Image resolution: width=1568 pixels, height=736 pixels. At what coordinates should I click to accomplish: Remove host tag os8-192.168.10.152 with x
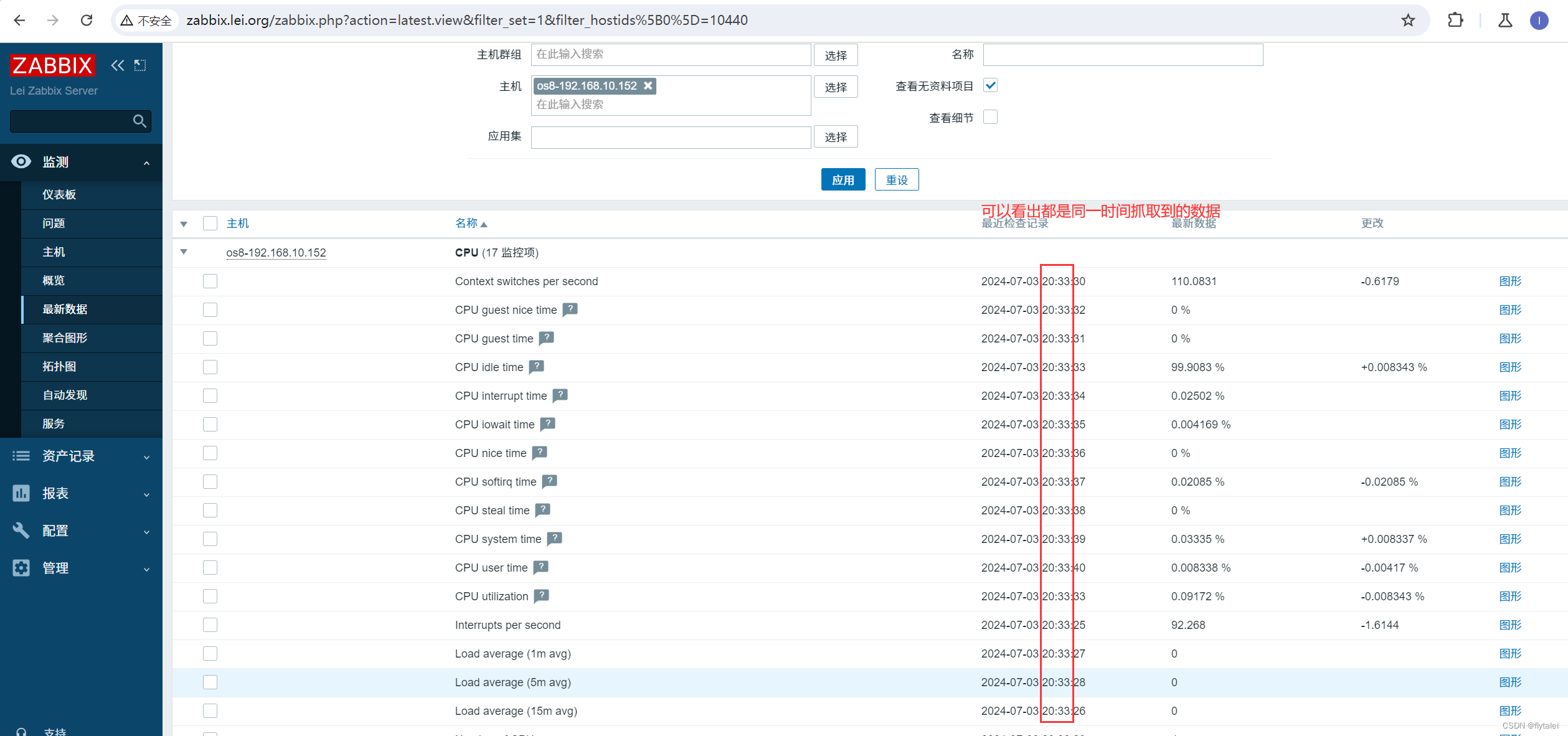648,86
